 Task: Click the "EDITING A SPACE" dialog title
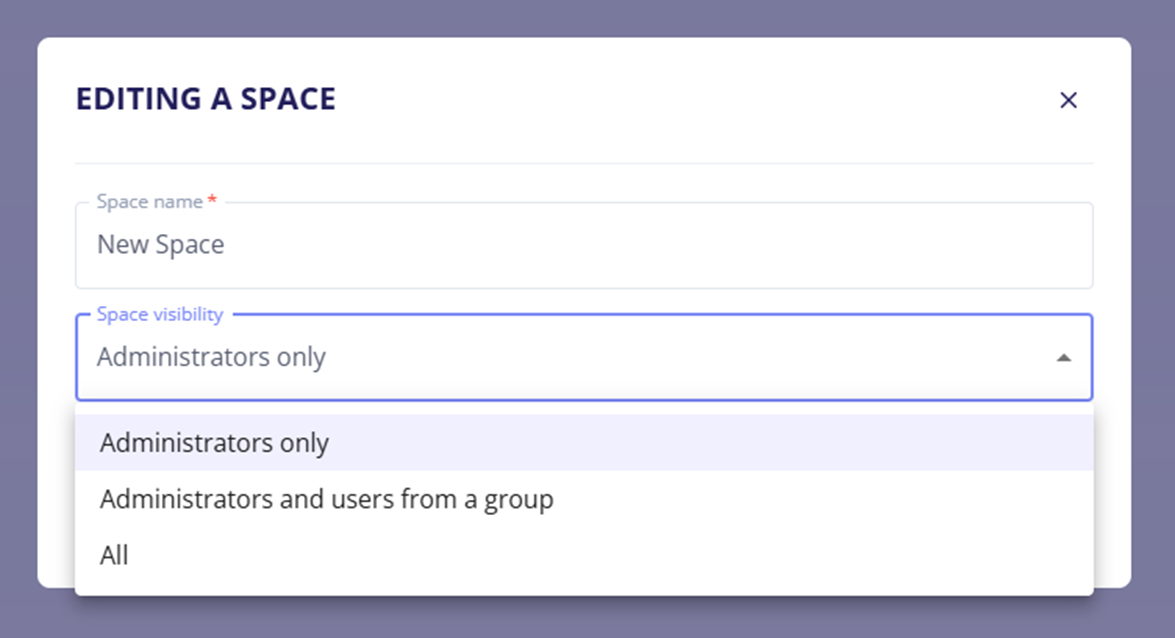coord(206,99)
